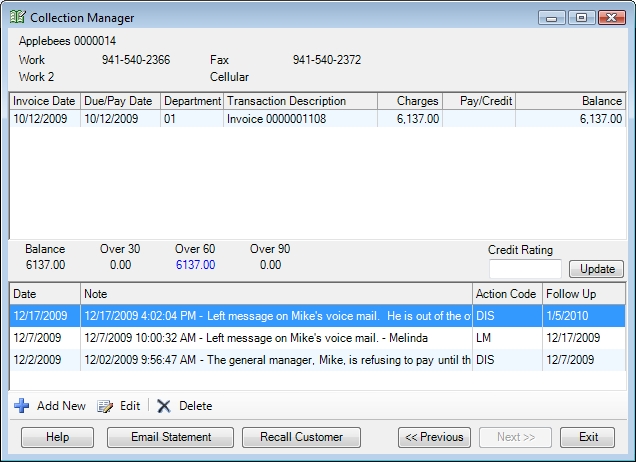The height and width of the screenshot is (462, 636).
Task: Select the 12/2/2009 general manager note
Action: click(x=240, y=359)
